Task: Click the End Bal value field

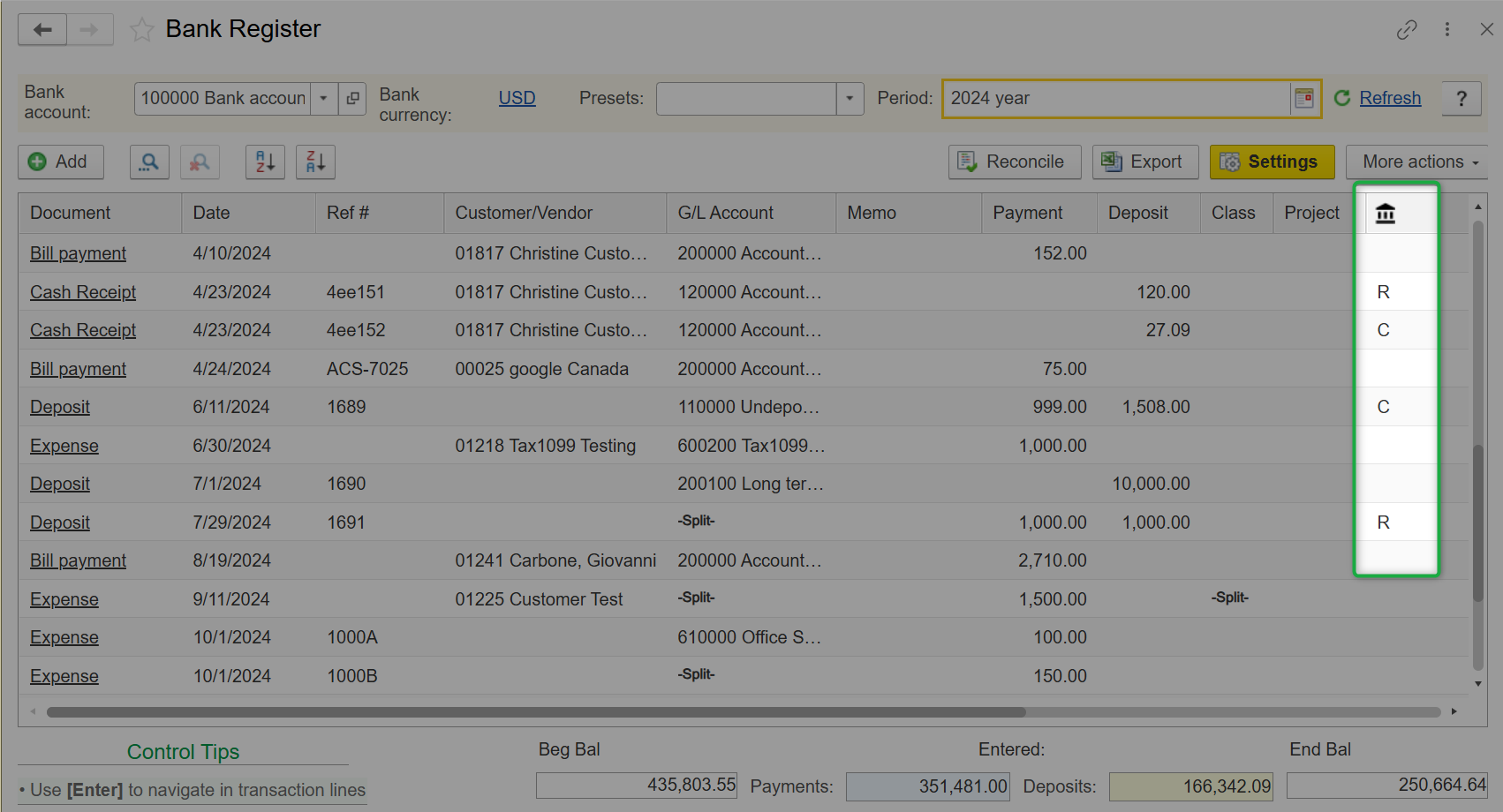Action: click(1387, 786)
